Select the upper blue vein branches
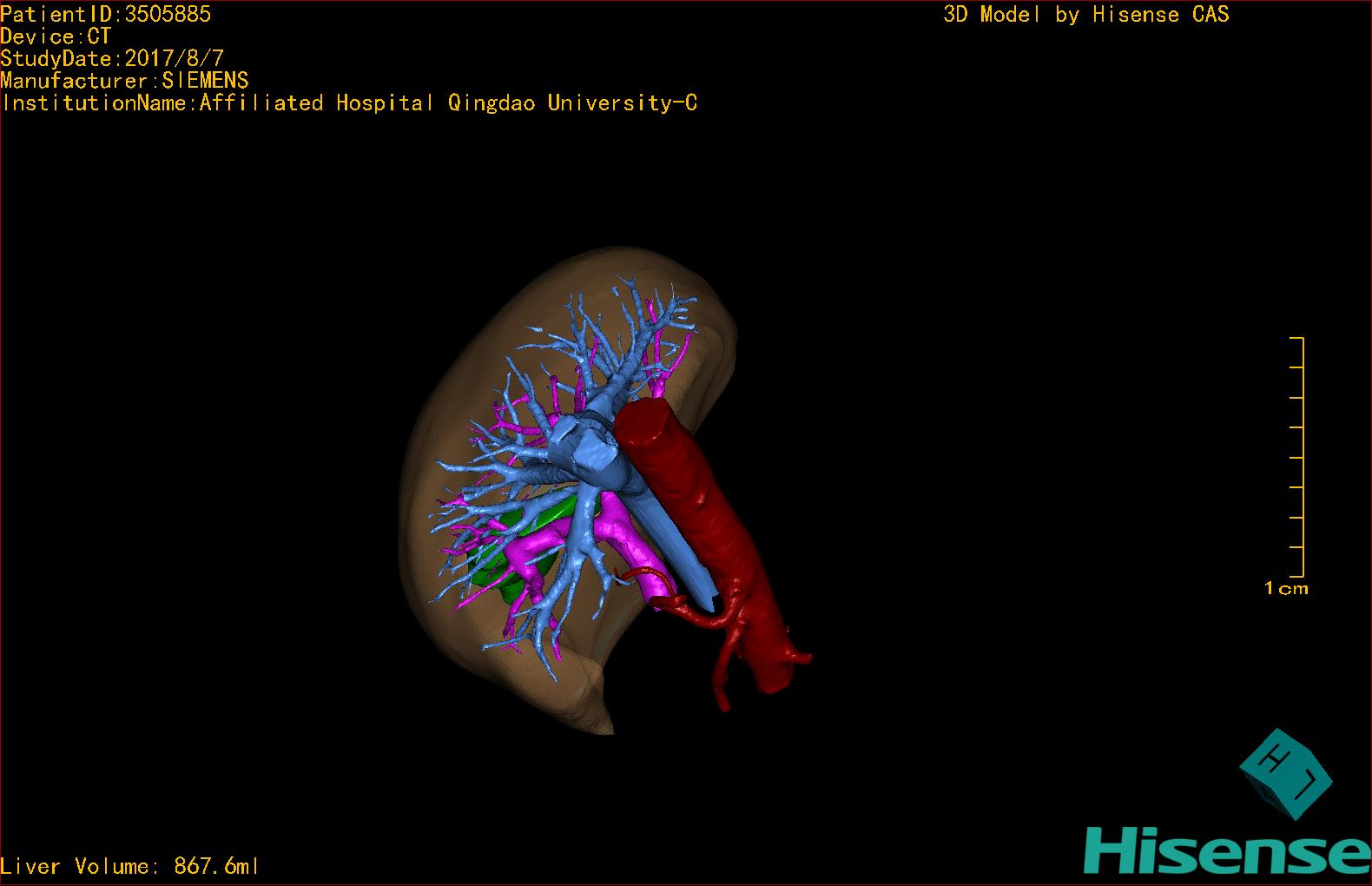 point(625,330)
